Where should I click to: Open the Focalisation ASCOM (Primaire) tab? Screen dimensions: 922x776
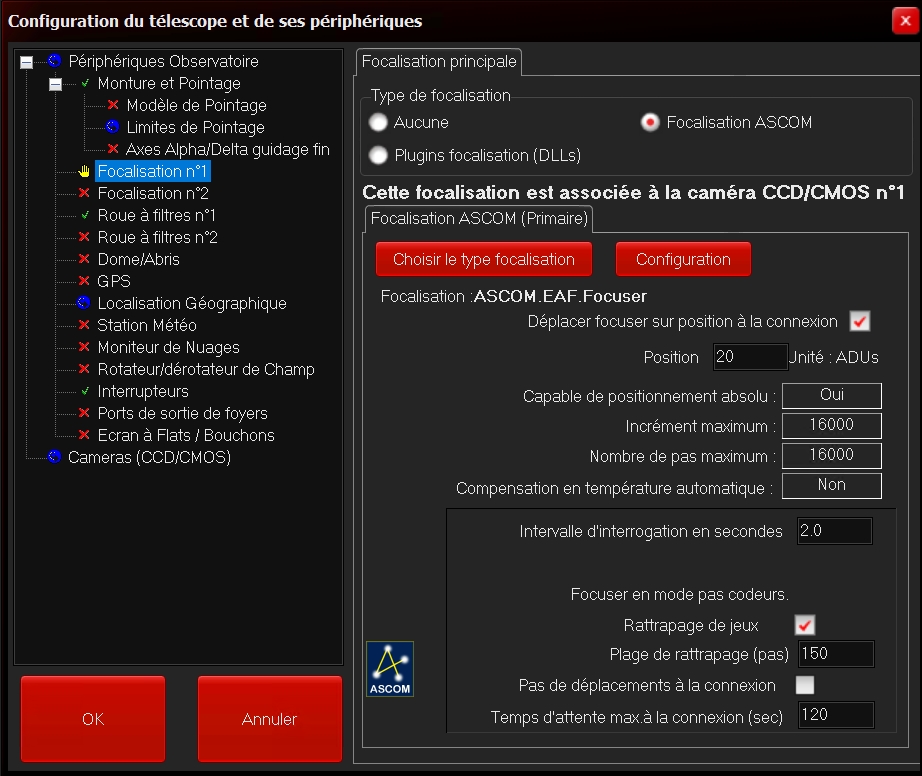click(480, 218)
